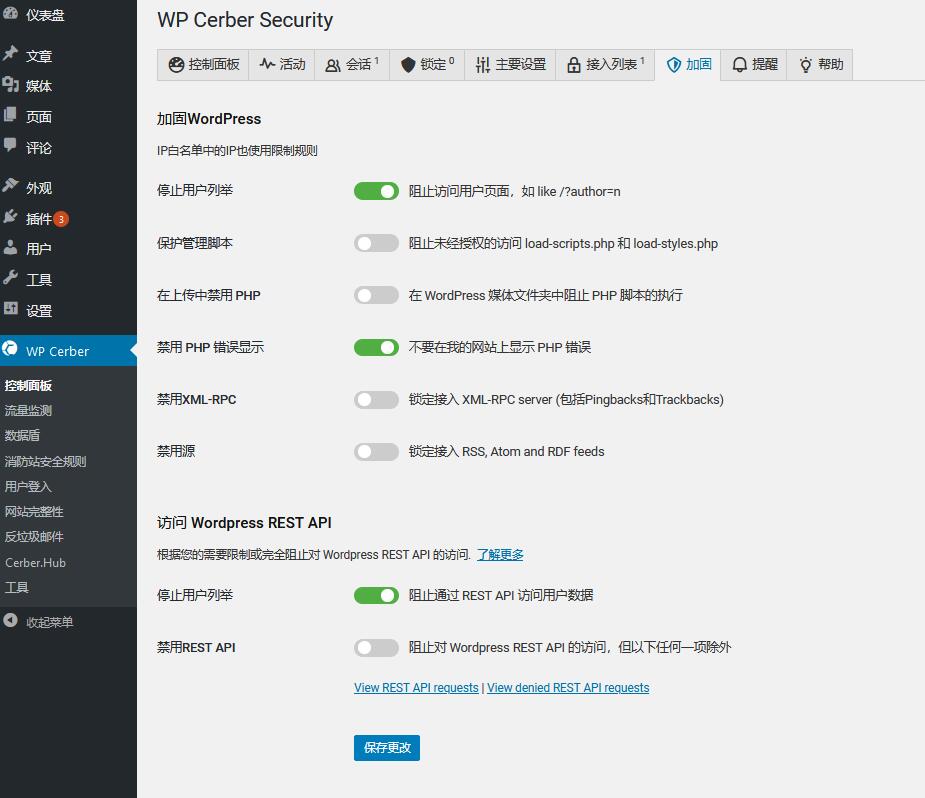Click the gauge icon on 控制面板 tab
Image resolution: width=925 pixels, height=798 pixels.
176,65
